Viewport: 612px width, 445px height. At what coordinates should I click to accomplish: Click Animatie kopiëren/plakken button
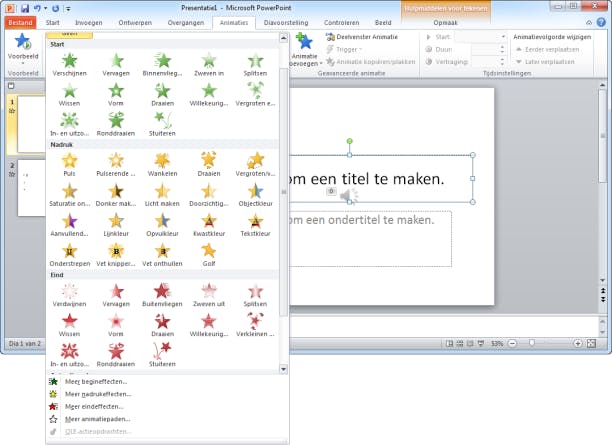pyautogui.click(x=370, y=62)
